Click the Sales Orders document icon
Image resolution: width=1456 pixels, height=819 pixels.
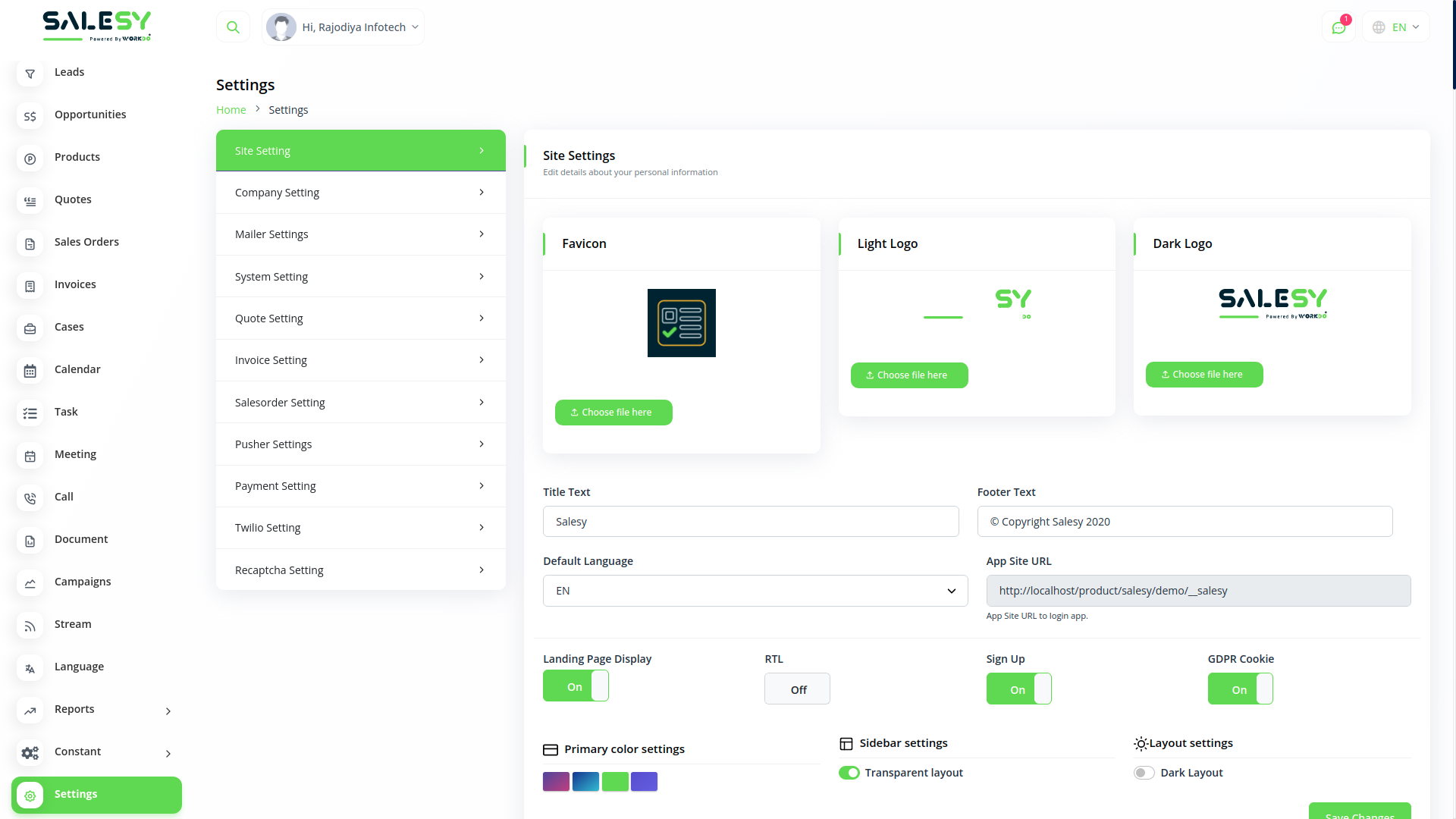(30, 243)
